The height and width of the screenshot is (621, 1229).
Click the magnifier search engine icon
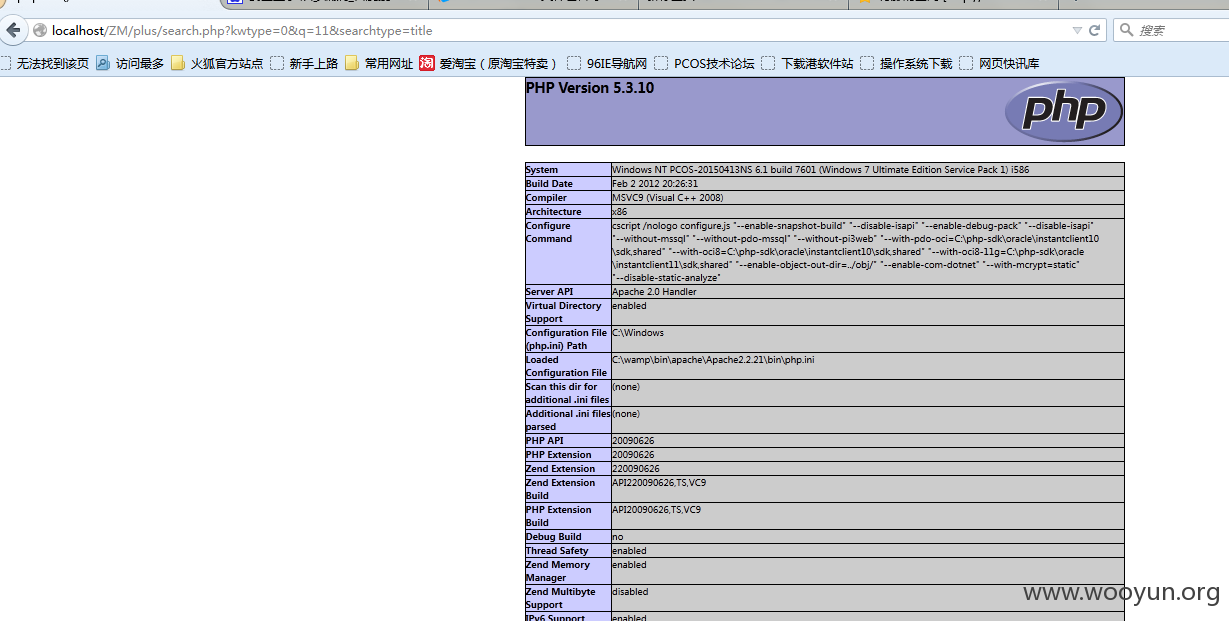[x=1126, y=31]
